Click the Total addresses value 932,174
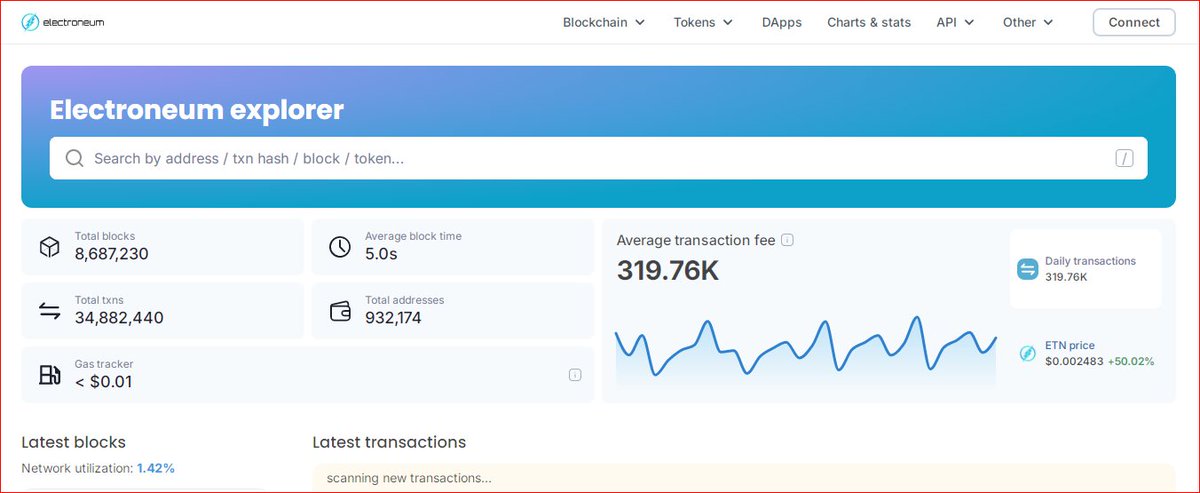 click(x=393, y=318)
